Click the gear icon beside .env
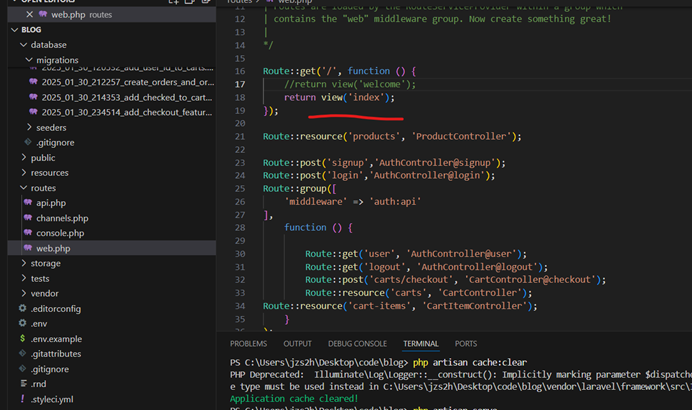 (x=23, y=323)
